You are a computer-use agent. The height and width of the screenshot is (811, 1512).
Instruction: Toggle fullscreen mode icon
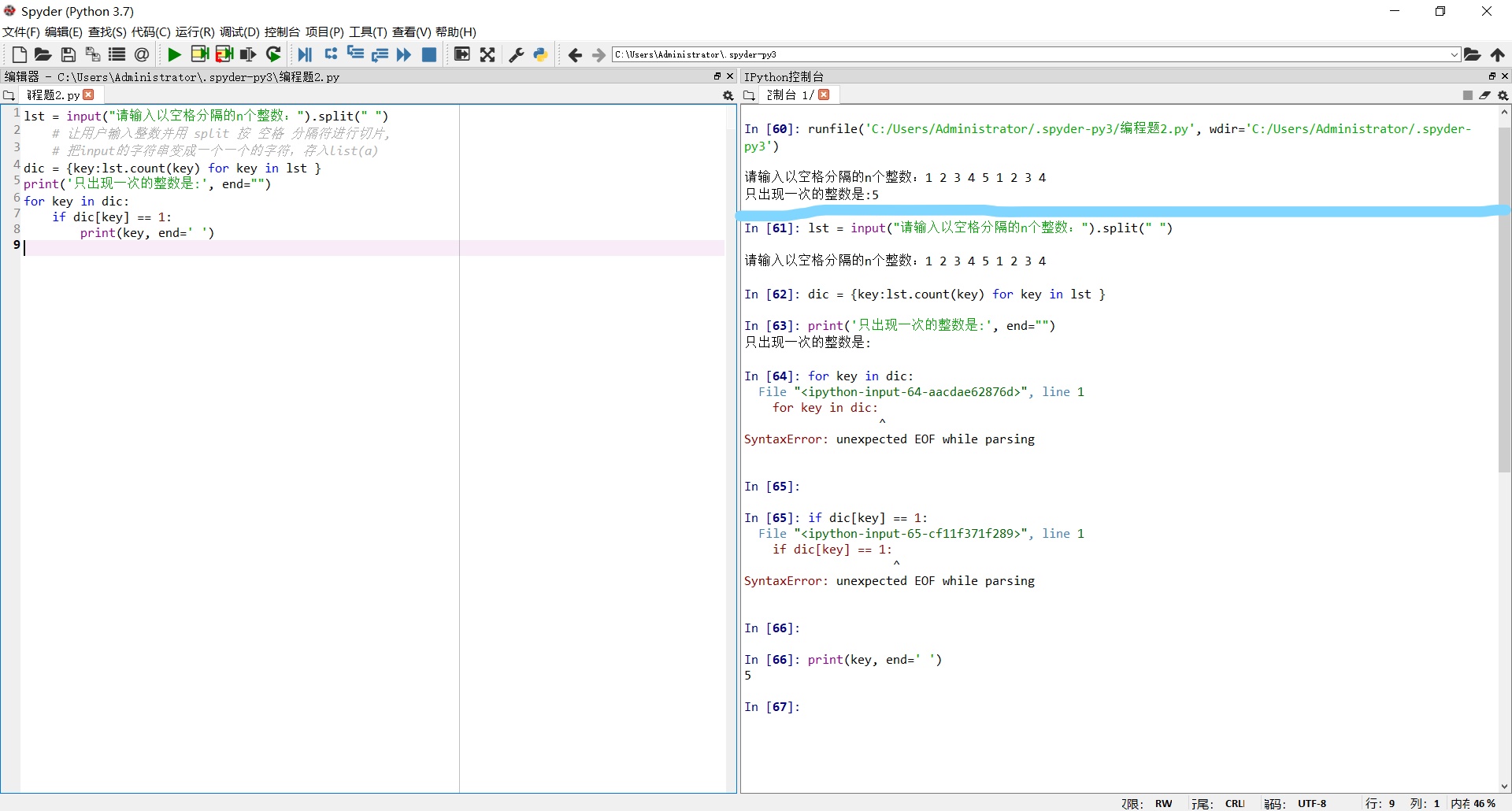pos(487,54)
